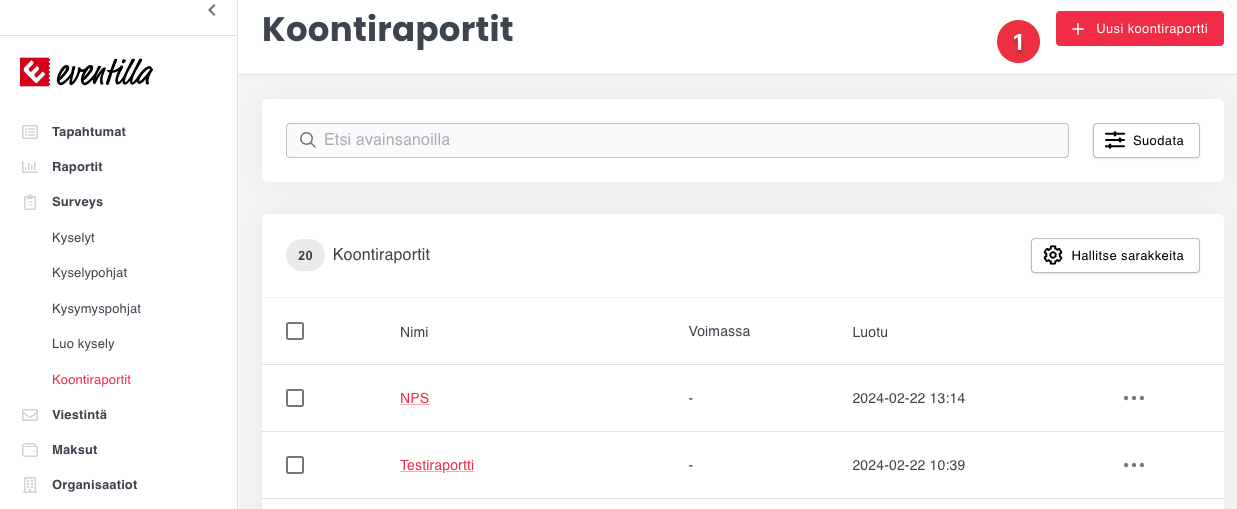Collapse the sidebar with the chevron arrow
Viewport: 1237px width, 509px height.
pos(212,10)
